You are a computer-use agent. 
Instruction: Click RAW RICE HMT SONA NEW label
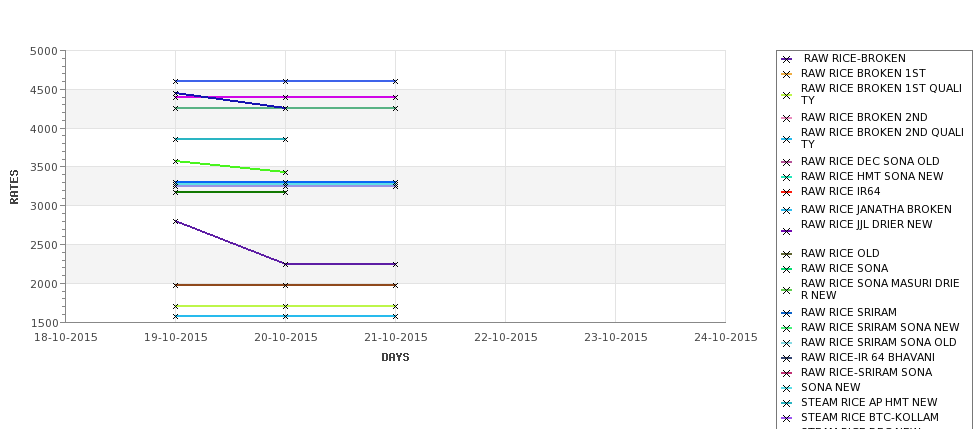tap(872, 177)
